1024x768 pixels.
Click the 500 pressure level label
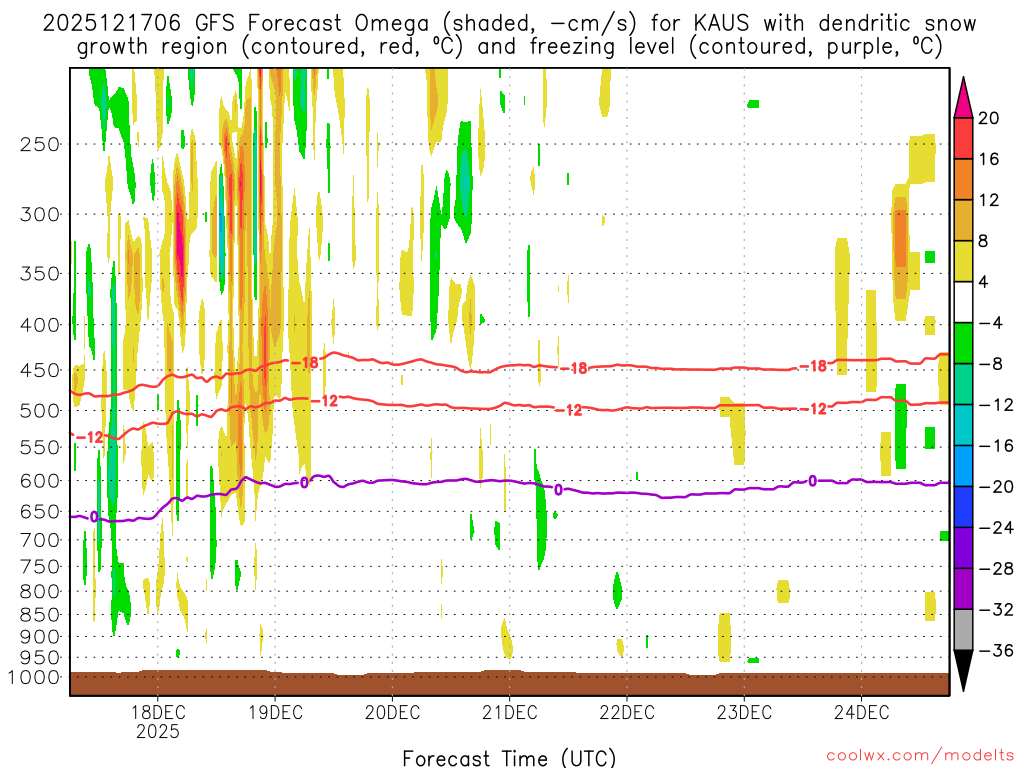40,411
